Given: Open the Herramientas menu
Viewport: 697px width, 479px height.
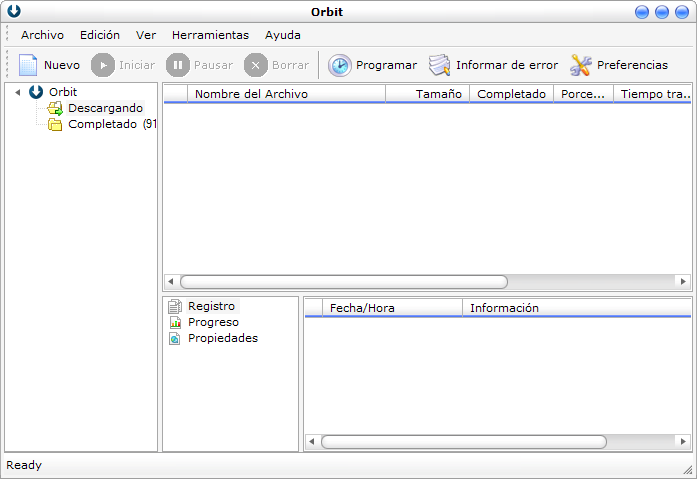Looking at the screenshot, I should 210,35.
